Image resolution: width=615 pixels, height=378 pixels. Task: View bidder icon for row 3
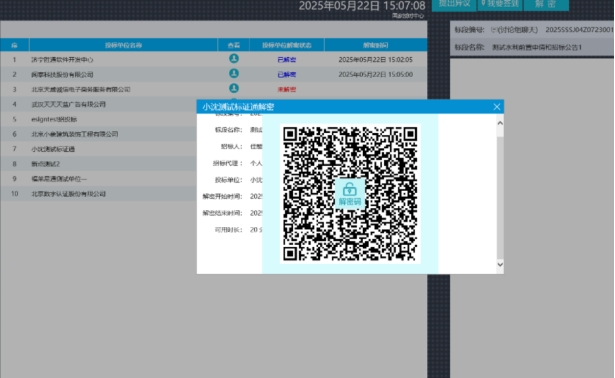[234, 88]
